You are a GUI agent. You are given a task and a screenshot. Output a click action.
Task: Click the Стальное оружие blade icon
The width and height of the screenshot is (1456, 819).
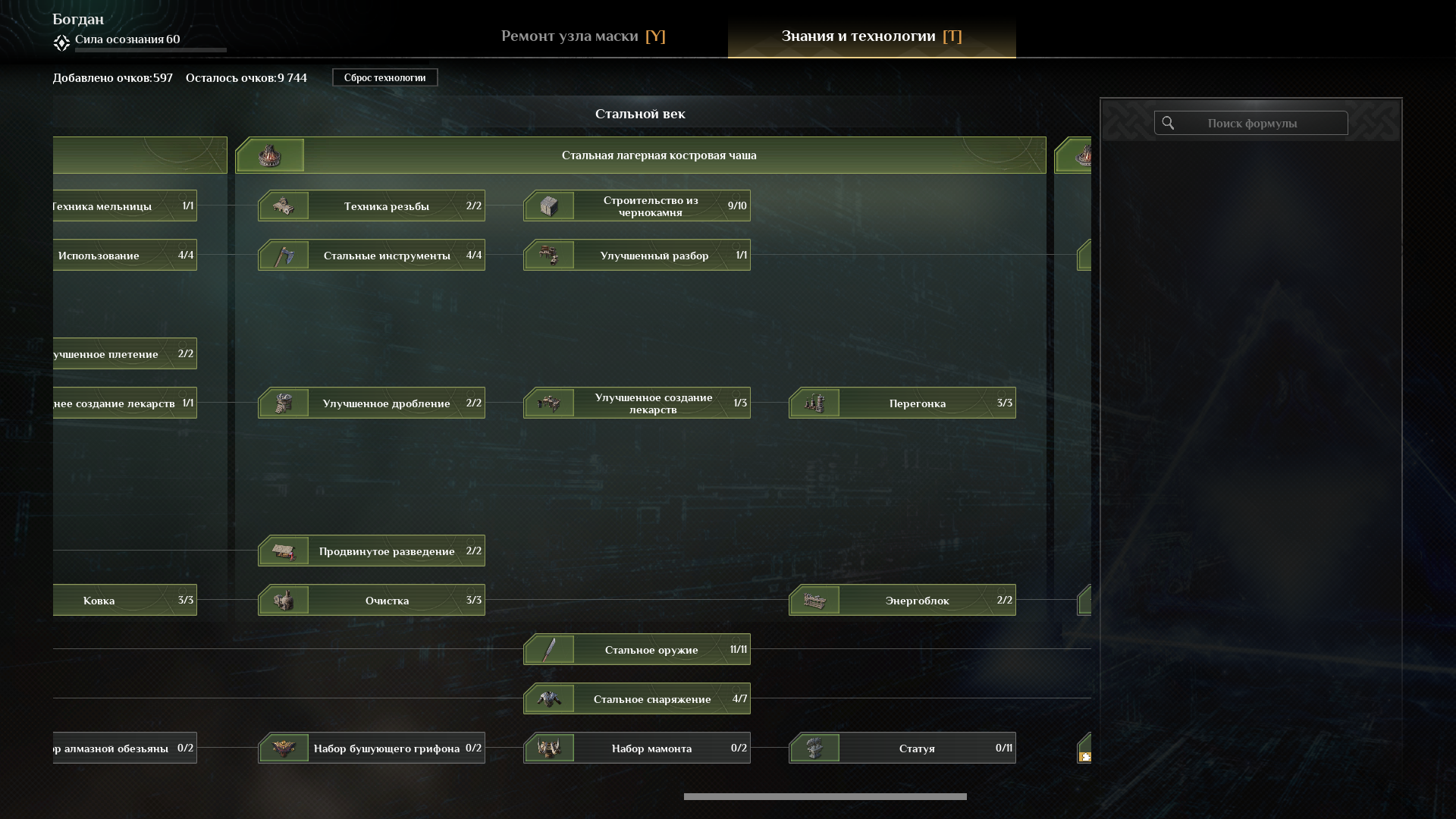549,650
